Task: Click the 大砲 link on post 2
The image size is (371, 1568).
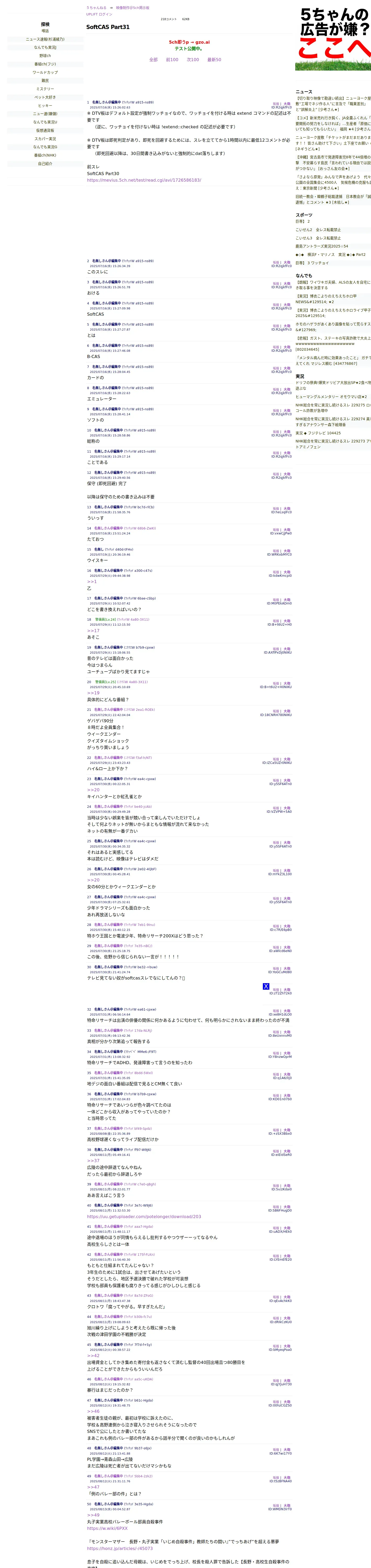Action: coord(287,262)
